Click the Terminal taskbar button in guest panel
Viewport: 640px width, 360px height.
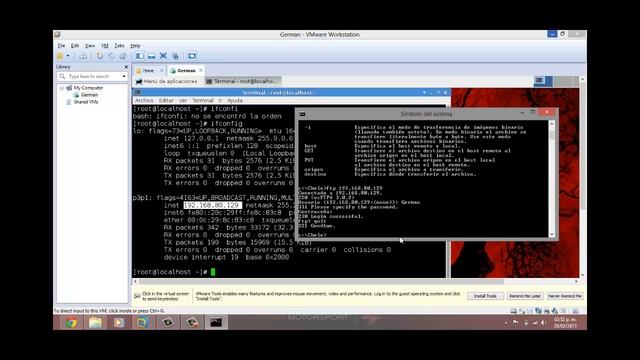(x=243, y=81)
